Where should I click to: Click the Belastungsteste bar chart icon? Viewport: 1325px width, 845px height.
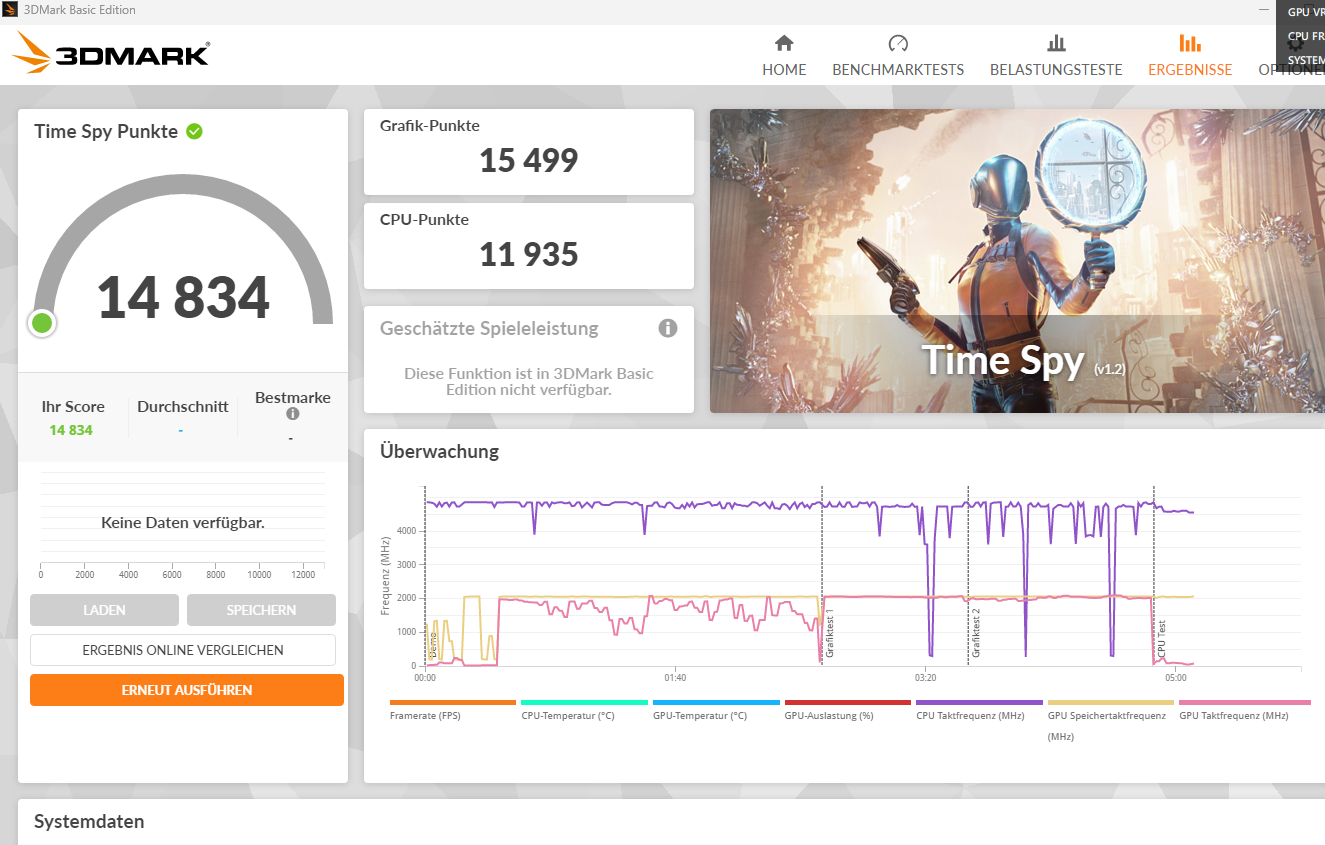click(x=1056, y=43)
